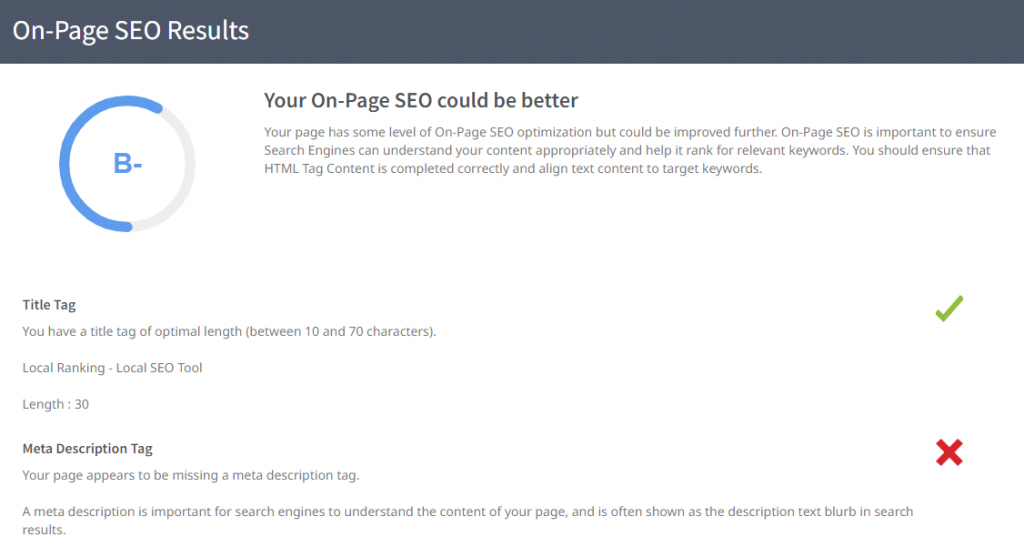This screenshot has height=547, width=1024.
Task: Click the missing meta description warning sentence
Action: coord(190,475)
